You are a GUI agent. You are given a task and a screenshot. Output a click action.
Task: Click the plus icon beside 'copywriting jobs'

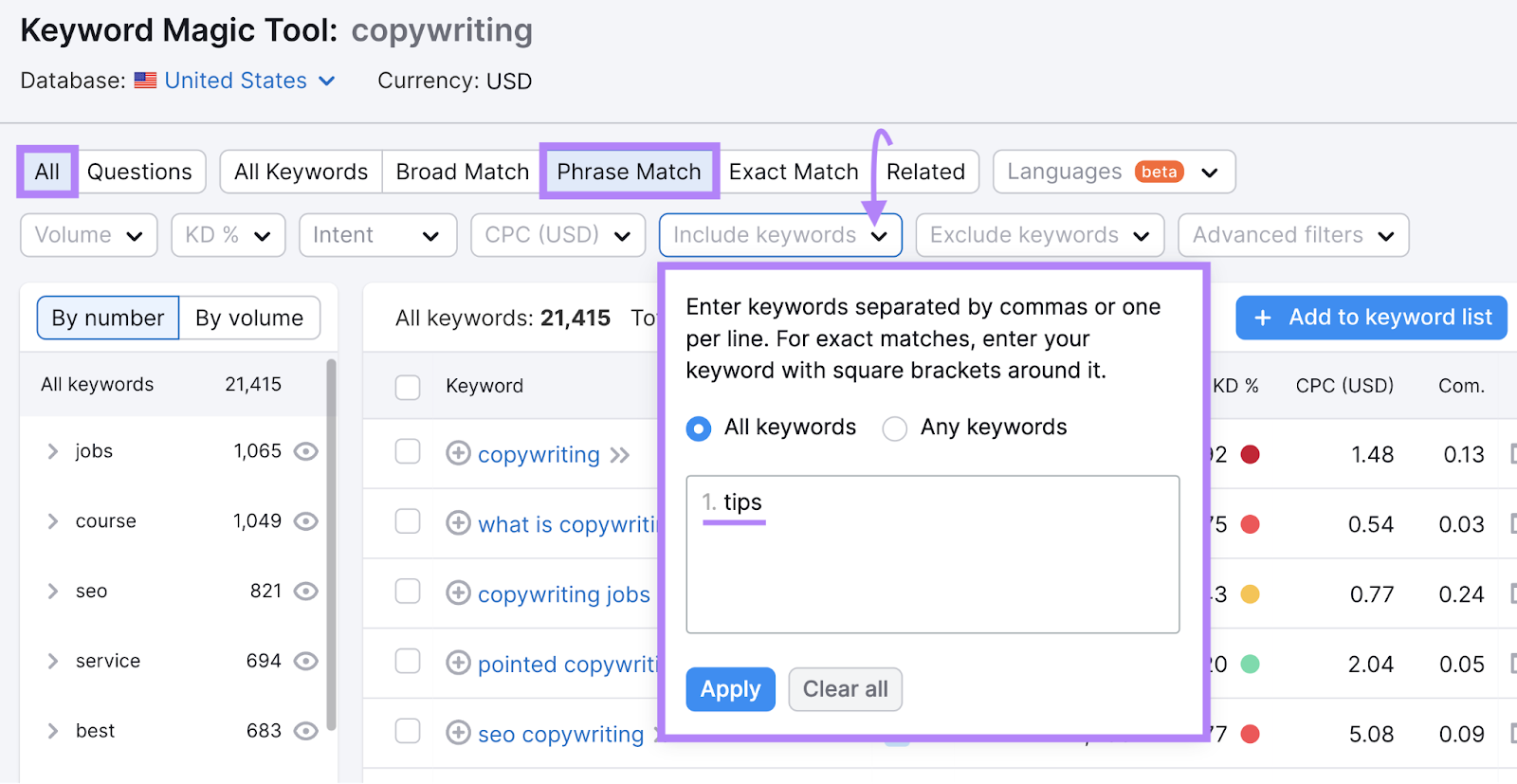coord(458,593)
